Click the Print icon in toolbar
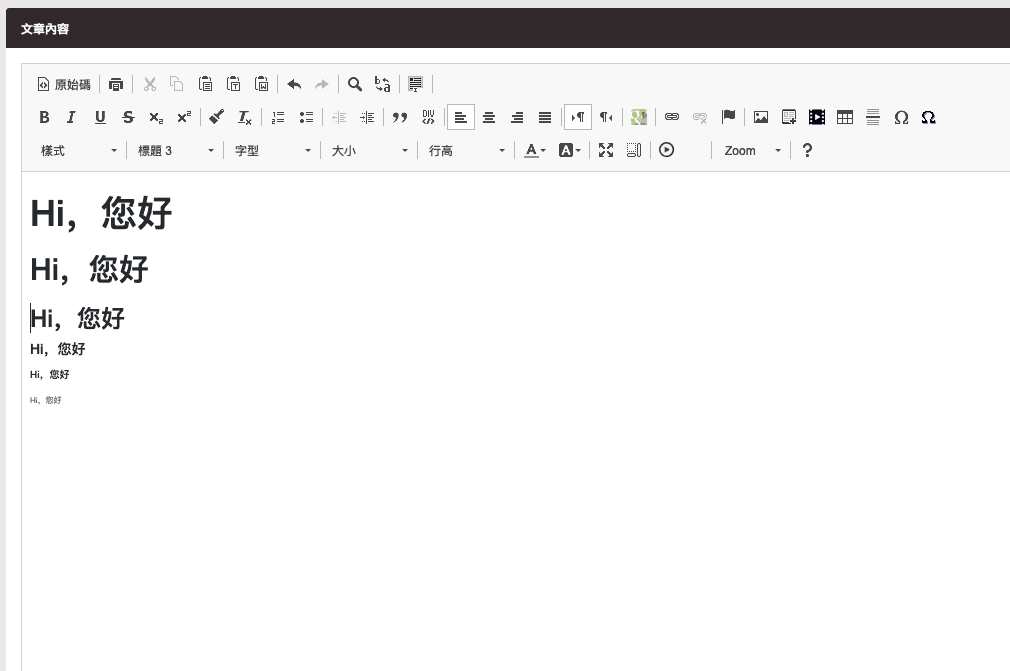 (x=116, y=84)
